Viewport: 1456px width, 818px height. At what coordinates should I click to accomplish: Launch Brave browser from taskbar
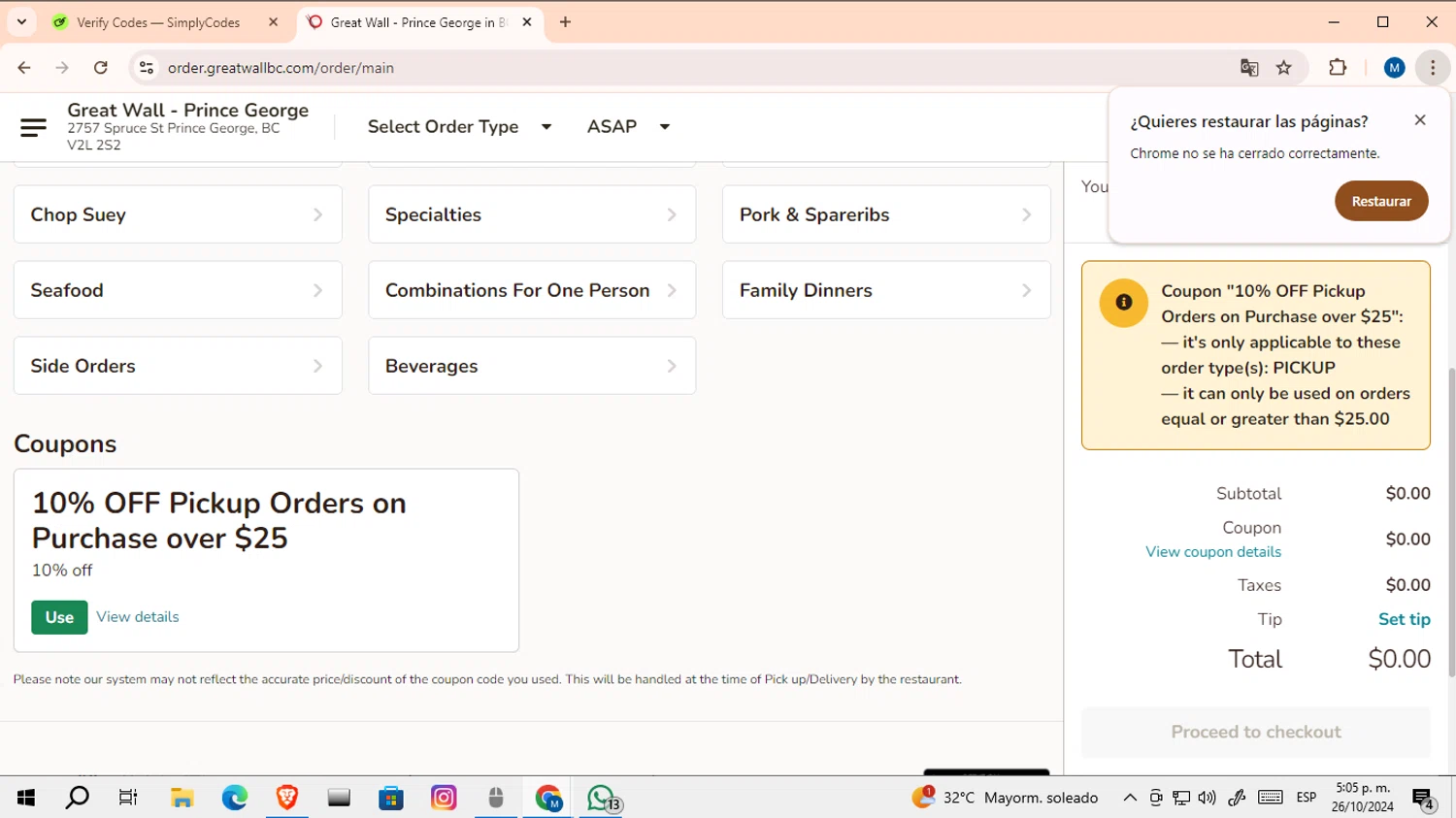287,798
